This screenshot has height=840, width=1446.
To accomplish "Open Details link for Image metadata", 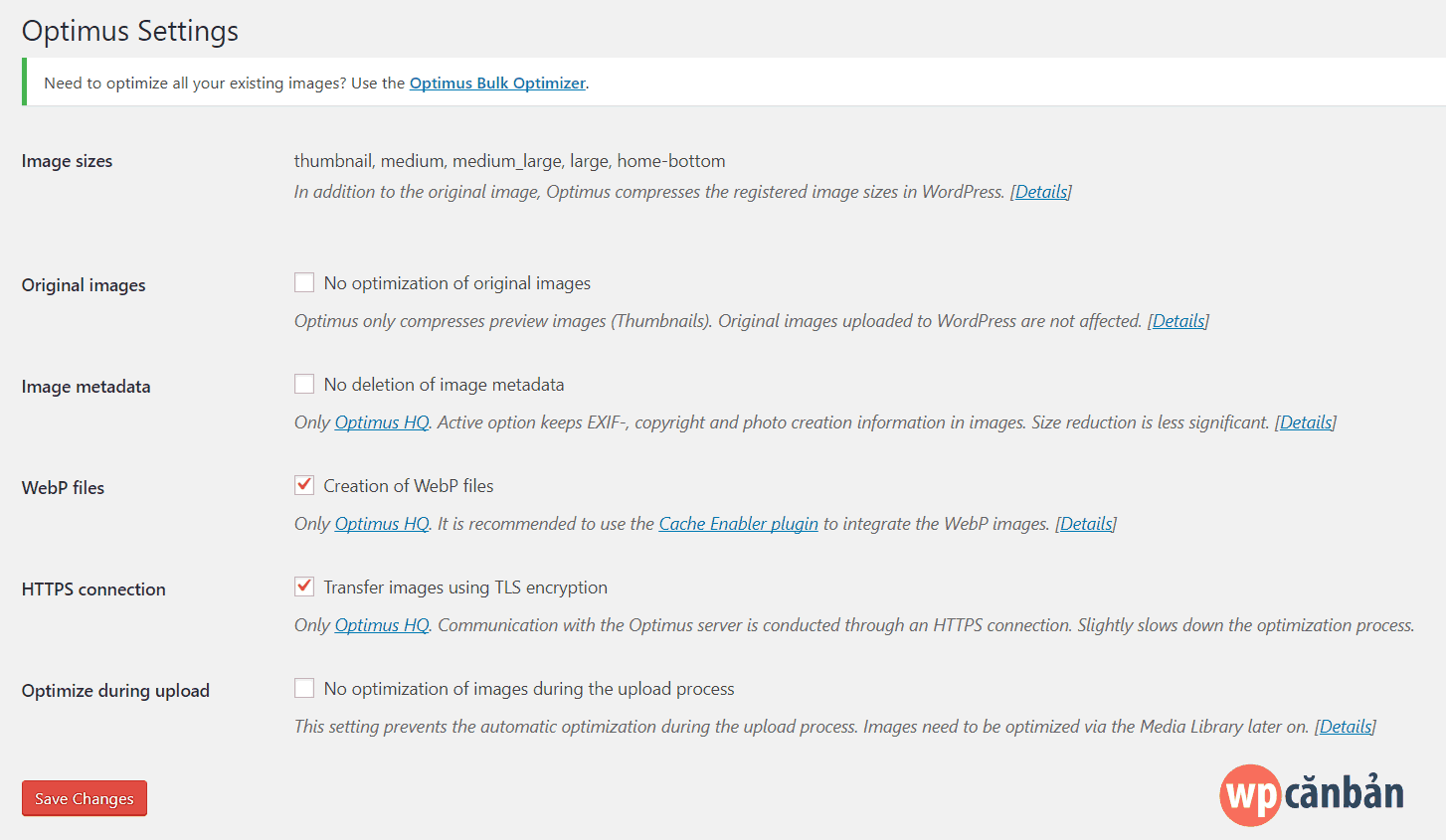I will coord(1306,422).
